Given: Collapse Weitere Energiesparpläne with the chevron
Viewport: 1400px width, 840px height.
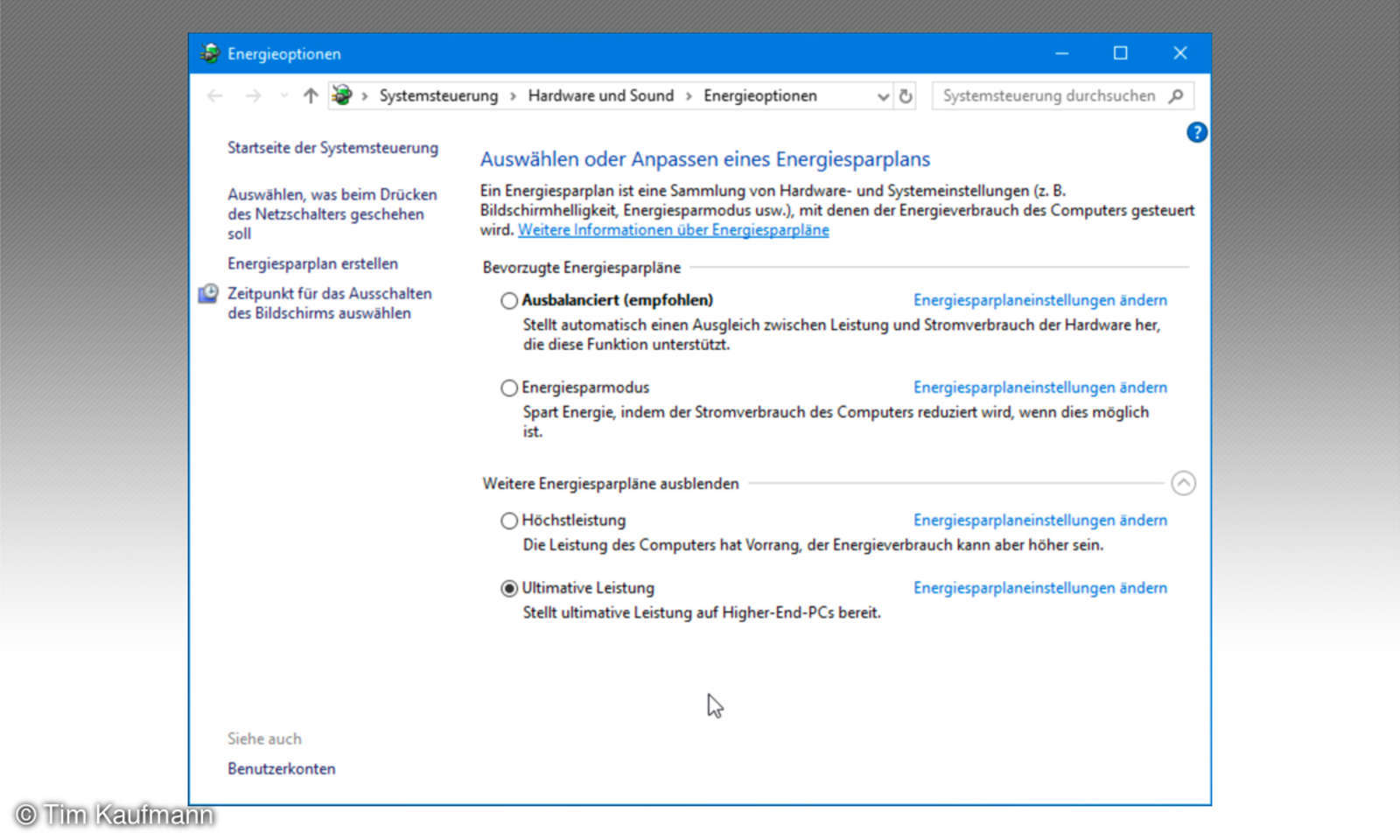Looking at the screenshot, I should (1184, 482).
